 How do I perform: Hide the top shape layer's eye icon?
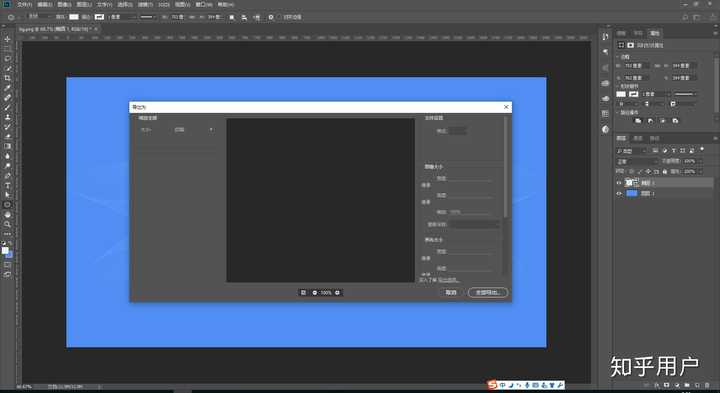(x=619, y=183)
